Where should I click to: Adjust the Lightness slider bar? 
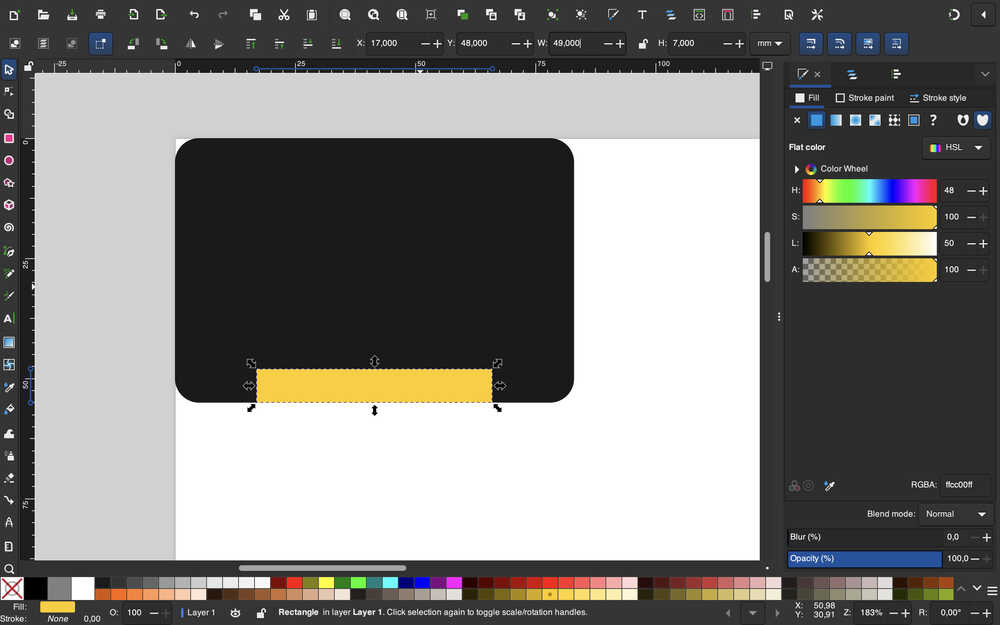point(869,244)
